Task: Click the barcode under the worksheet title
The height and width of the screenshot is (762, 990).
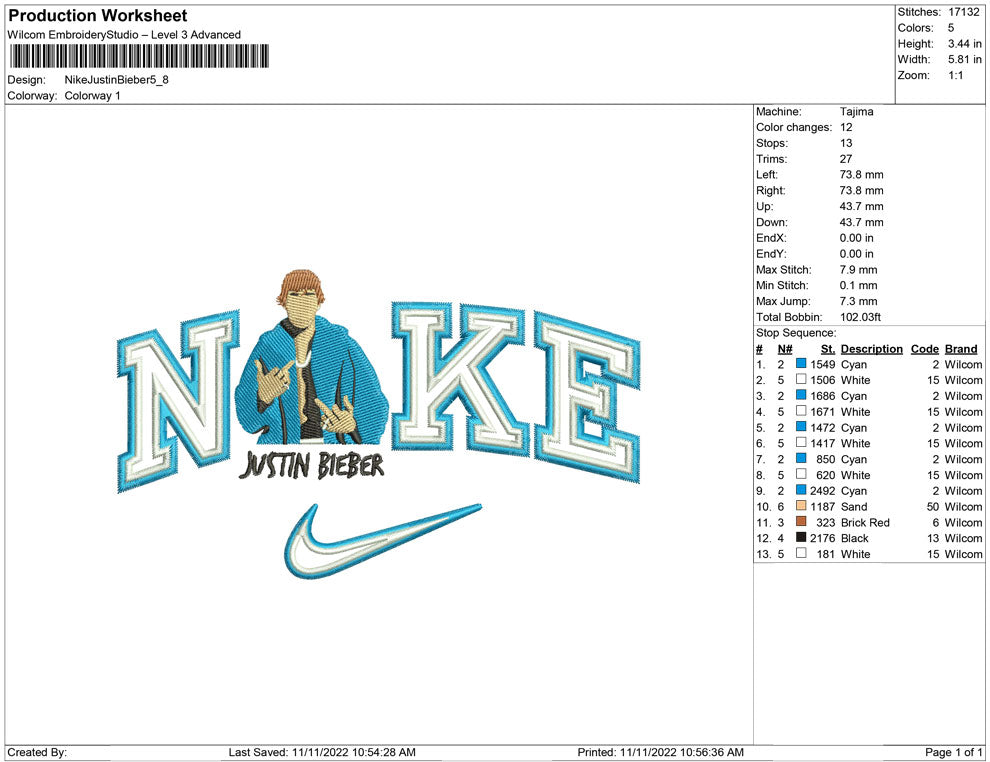Action: click(138, 56)
